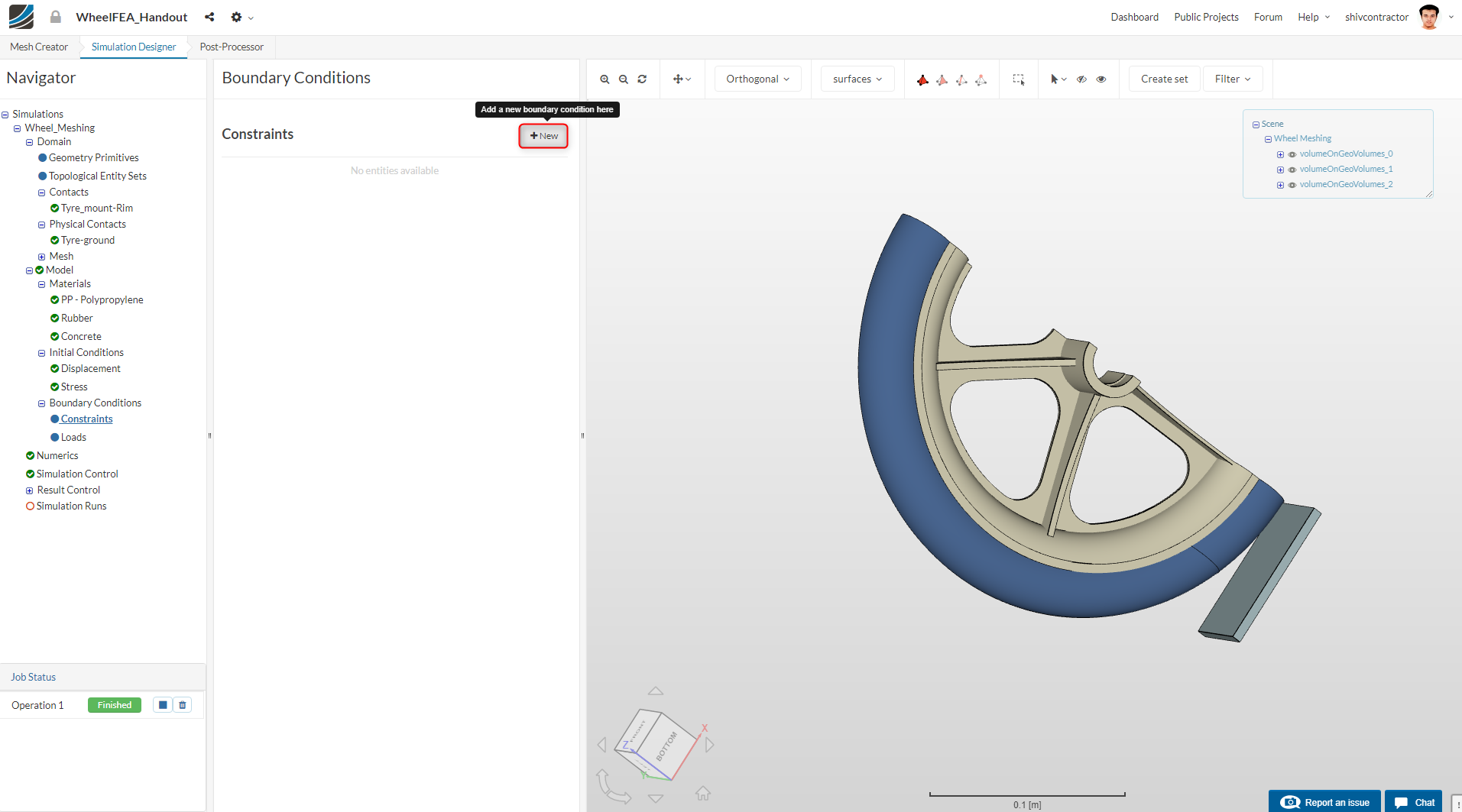Hide volumeOnGeoVolumes_2 using its eye icon
This screenshot has width=1462, height=812.
(x=1292, y=185)
